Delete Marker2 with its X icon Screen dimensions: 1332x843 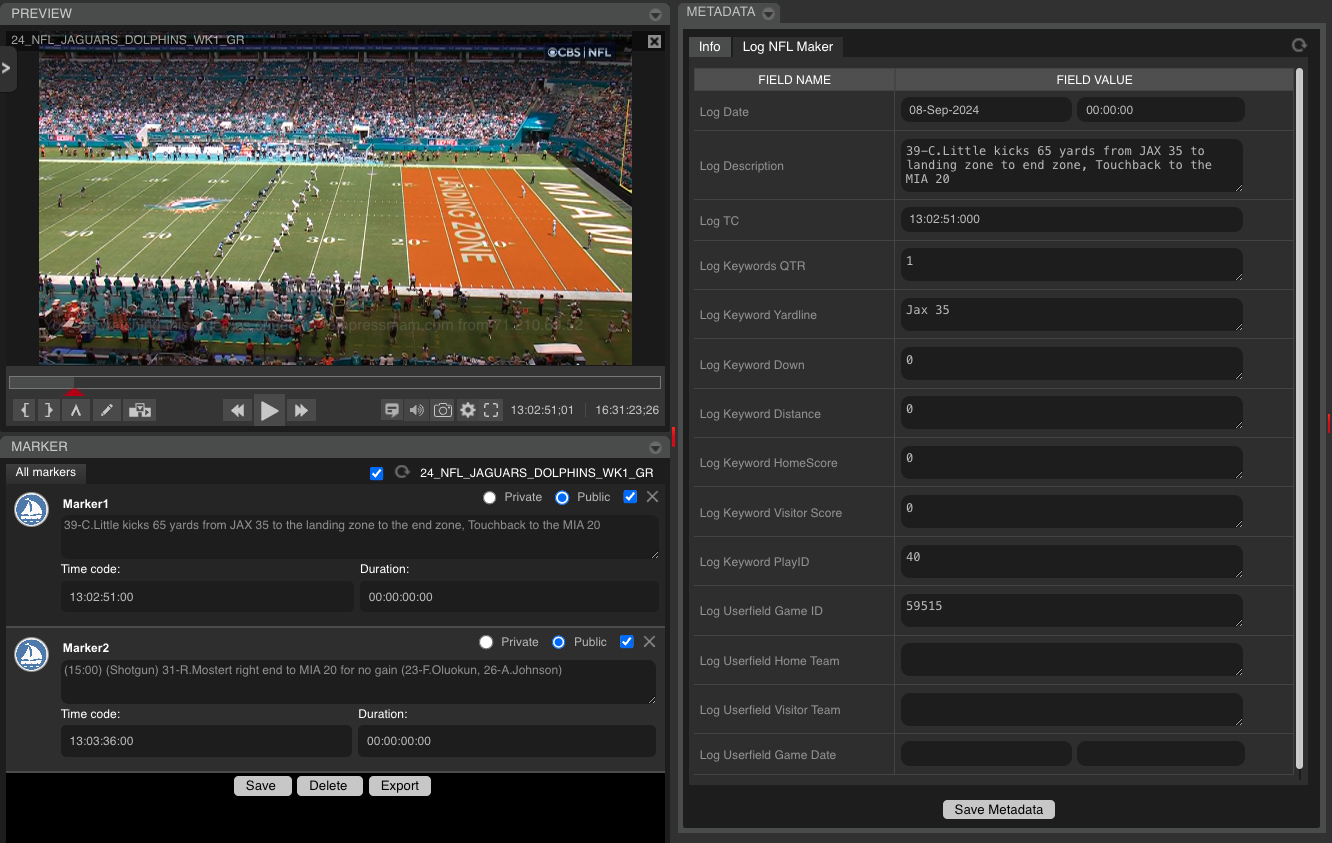(x=649, y=642)
